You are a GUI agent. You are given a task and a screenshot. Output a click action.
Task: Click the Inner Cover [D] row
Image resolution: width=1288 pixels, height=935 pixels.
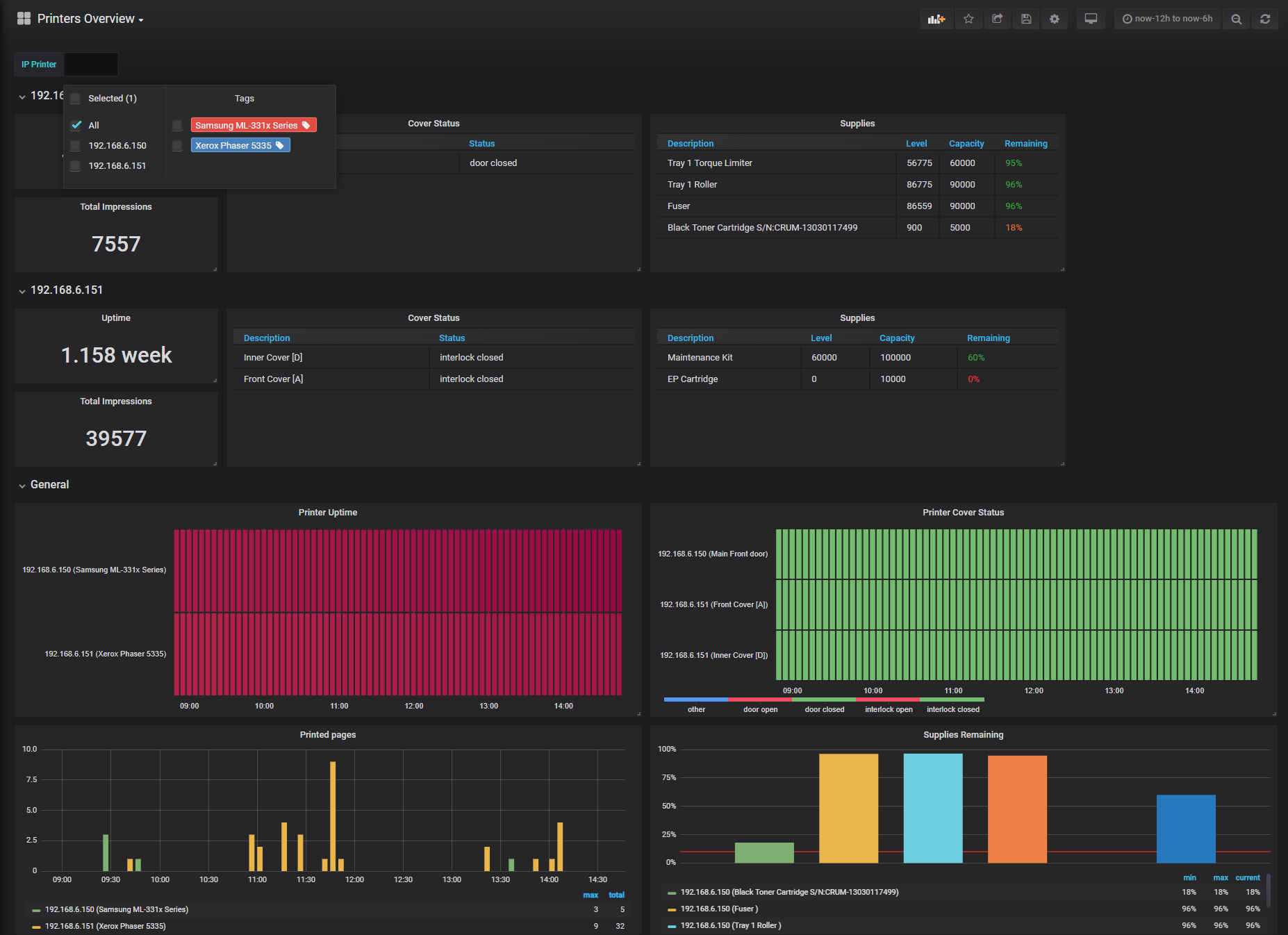[x=434, y=358]
